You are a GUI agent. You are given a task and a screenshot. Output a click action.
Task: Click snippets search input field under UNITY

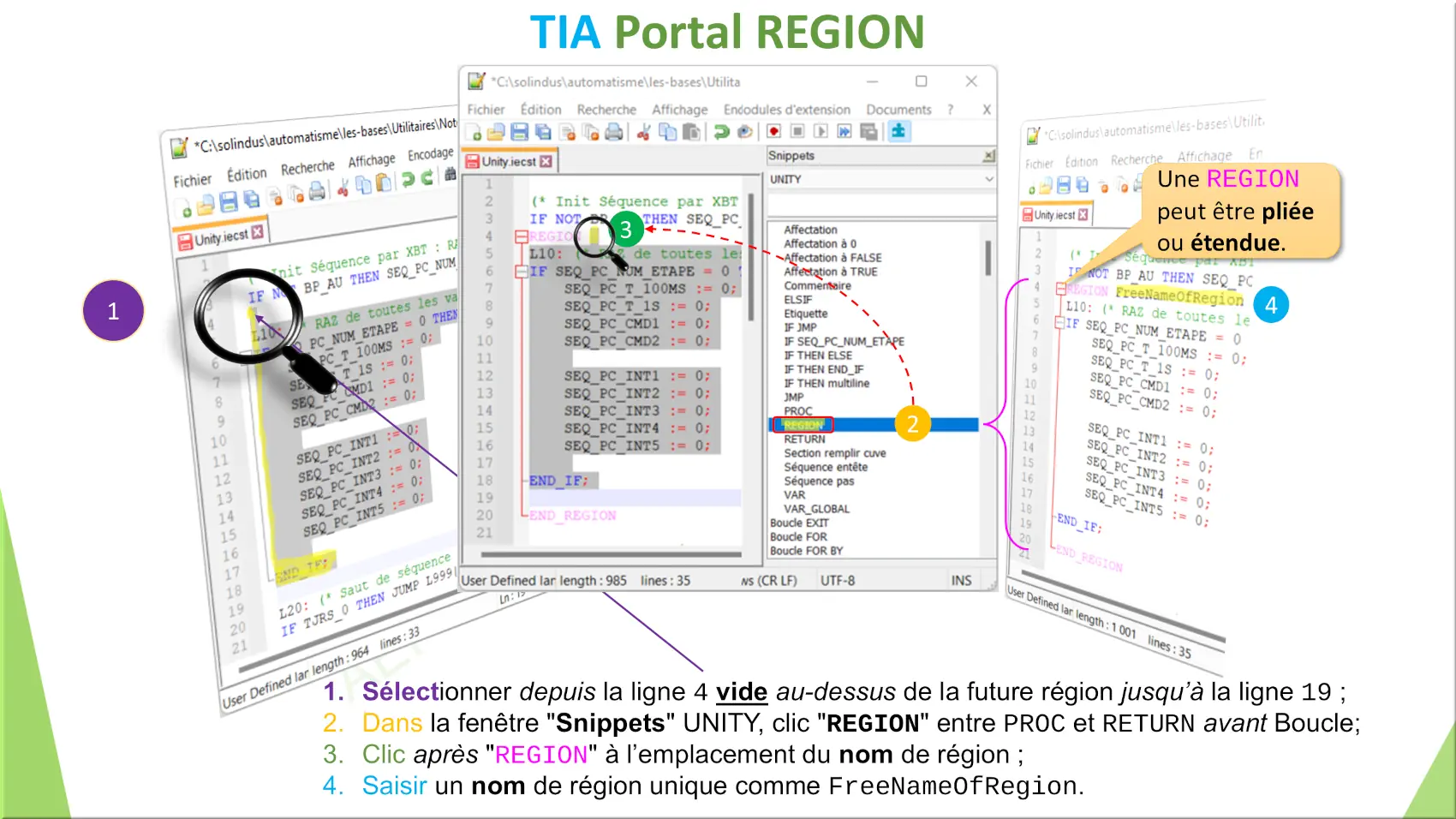pyautogui.click(x=881, y=204)
